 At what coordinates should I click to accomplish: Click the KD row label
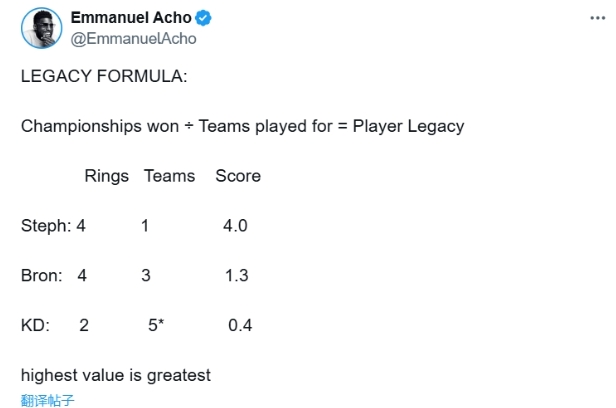coord(35,326)
